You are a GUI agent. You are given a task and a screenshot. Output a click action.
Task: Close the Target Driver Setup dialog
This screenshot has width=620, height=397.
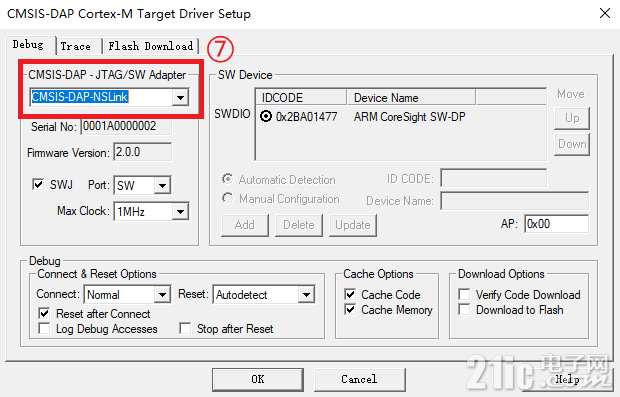[605, 13]
